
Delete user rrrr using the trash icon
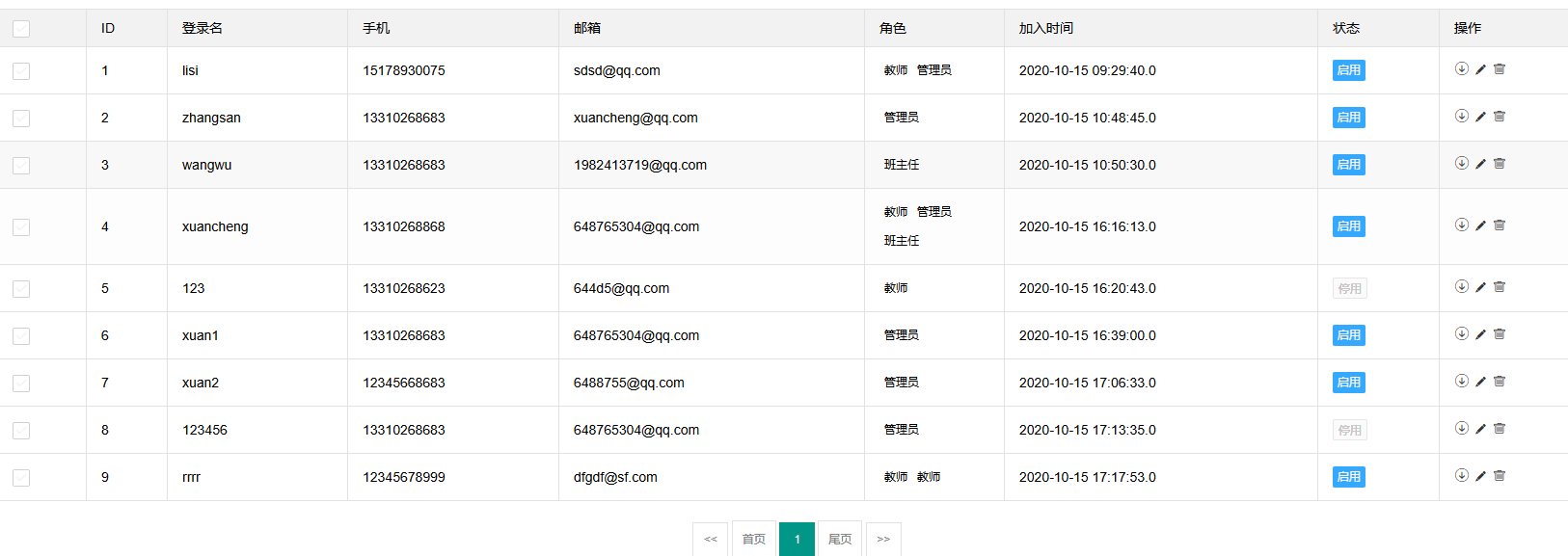[x=1500, y=476]
